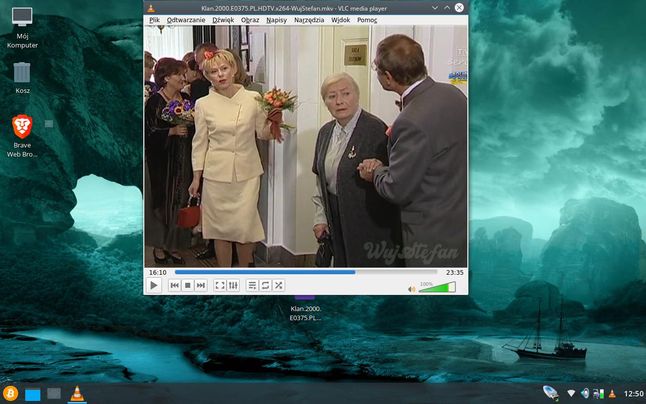646x404 pixels.
Task: Open the blue file manager taskbar icon
Action: 33,394
